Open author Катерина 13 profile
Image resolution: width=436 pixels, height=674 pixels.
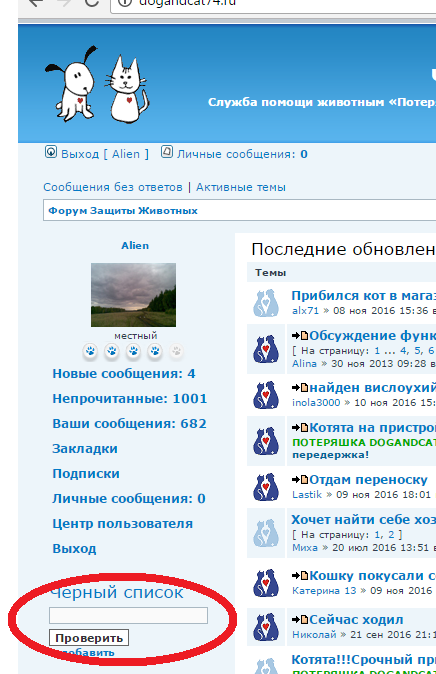pos(325,591)
